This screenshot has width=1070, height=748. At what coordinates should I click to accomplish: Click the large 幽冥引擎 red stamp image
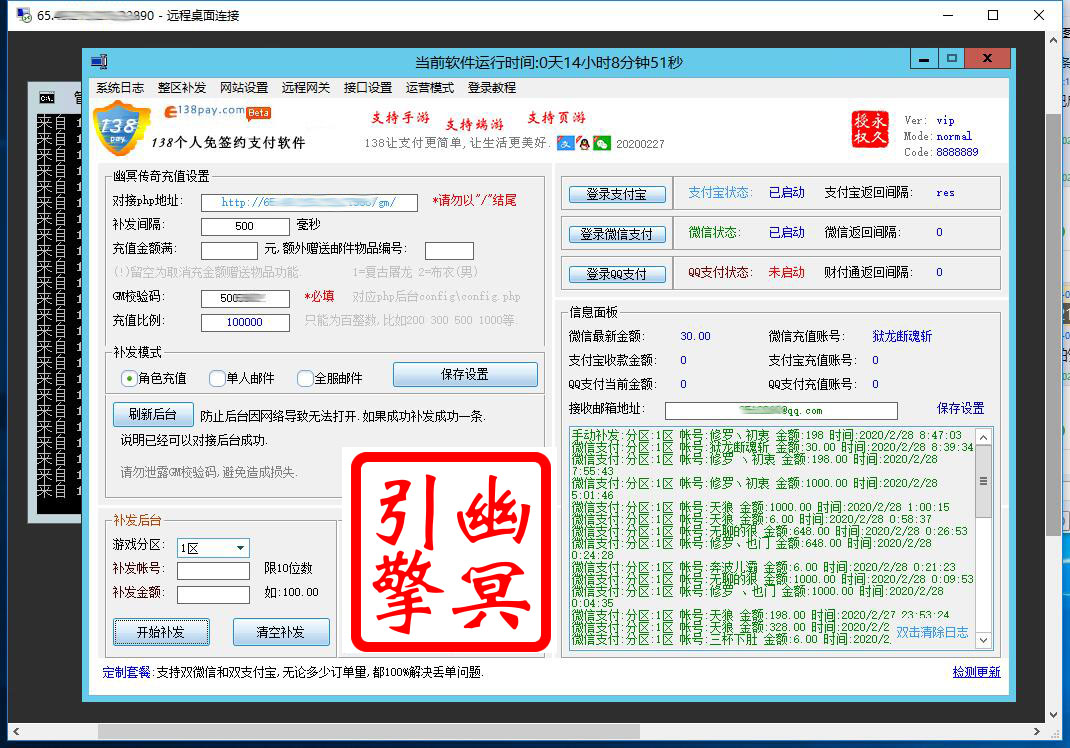pyautogui.click(x=446, y=551)
